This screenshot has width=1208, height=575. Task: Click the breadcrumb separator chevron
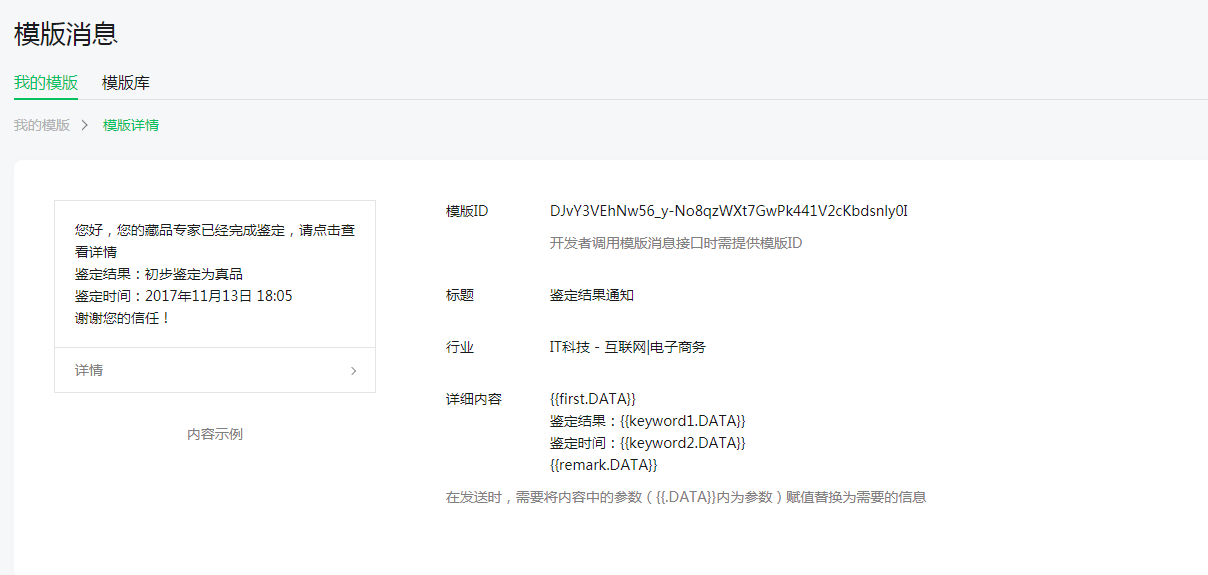(86, 125)
